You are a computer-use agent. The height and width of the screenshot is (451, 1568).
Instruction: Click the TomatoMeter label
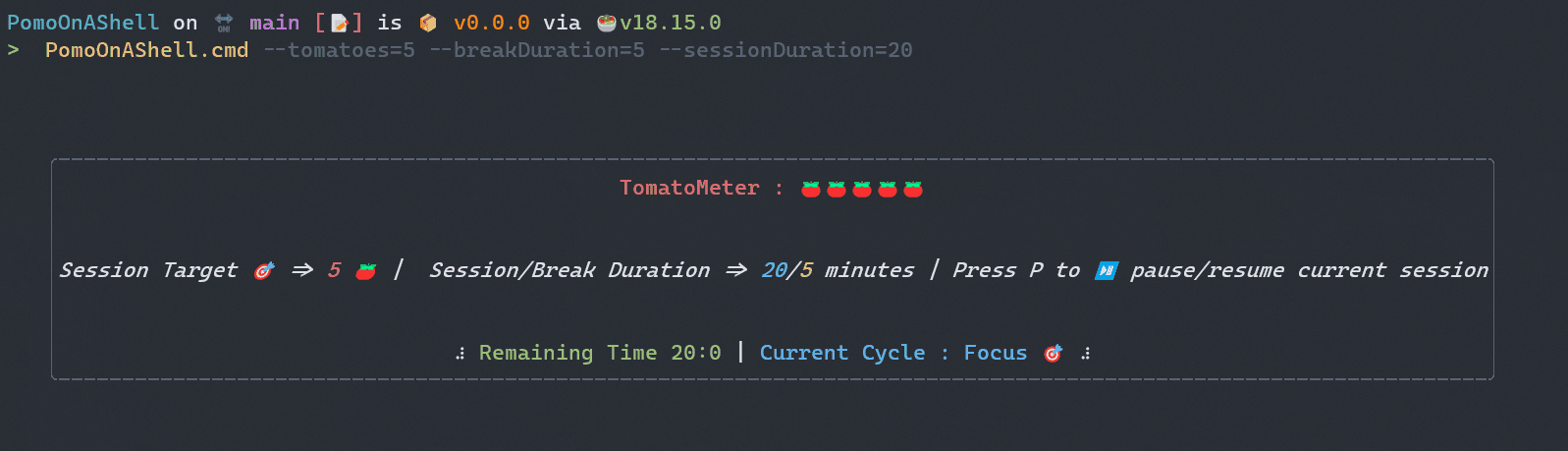pos(689,188)
